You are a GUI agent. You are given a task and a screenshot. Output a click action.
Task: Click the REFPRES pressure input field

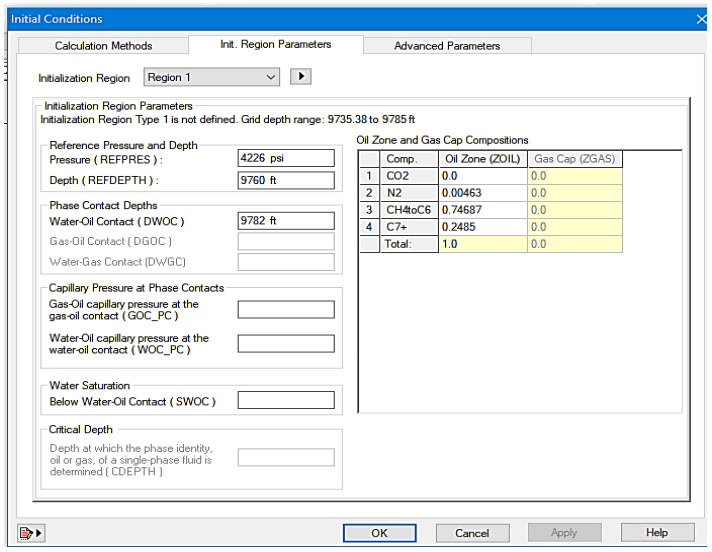click(x=285, y=158)
